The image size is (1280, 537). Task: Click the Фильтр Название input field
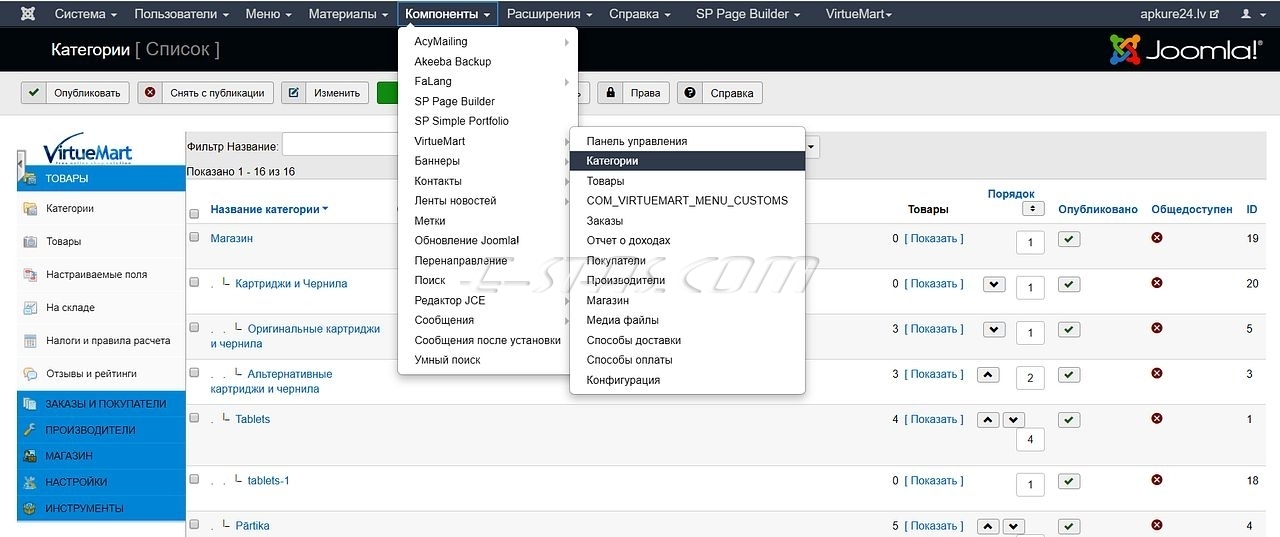point(339,146)
